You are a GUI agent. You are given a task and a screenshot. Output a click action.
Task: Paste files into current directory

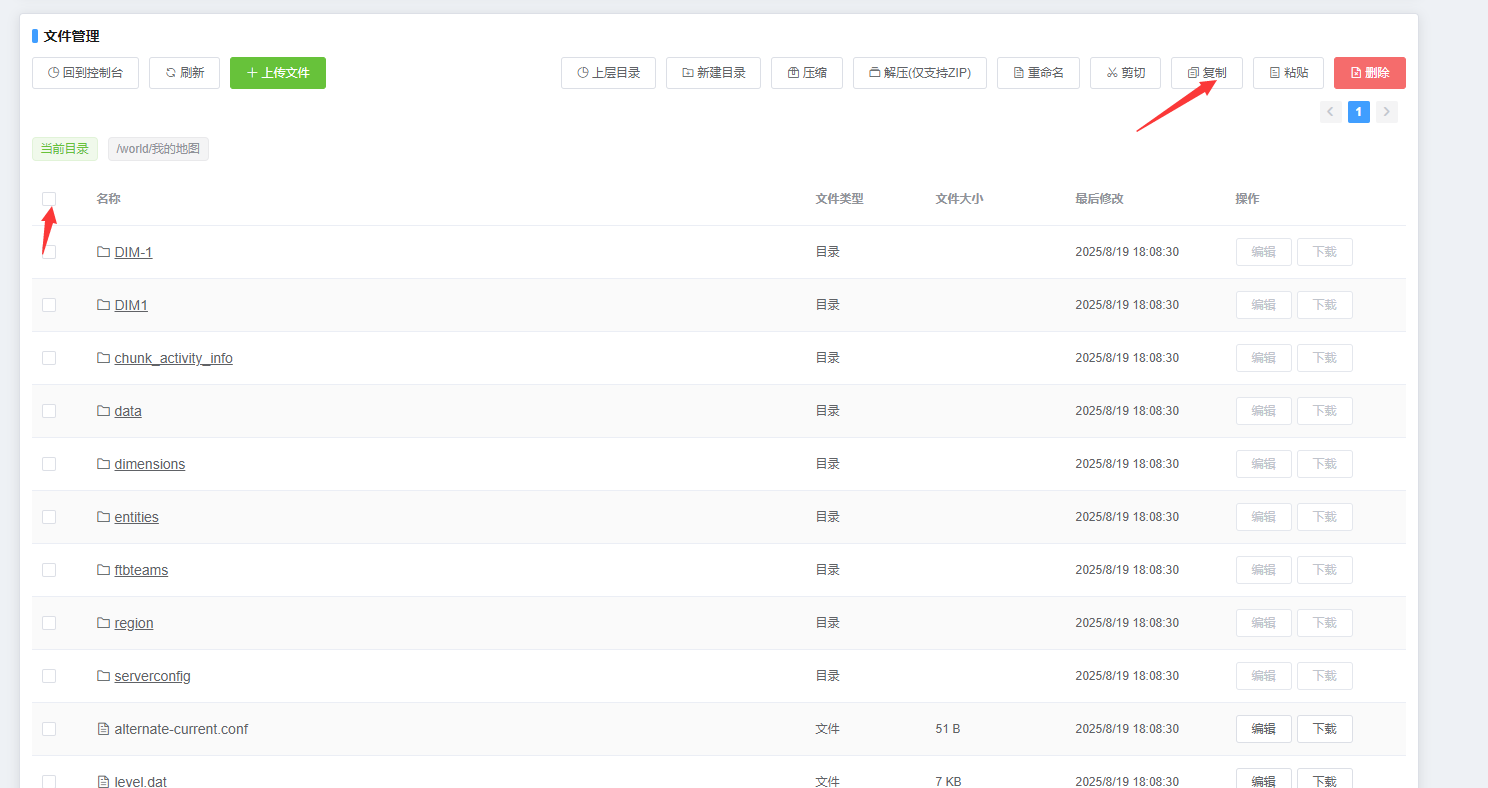point(1288,73)
